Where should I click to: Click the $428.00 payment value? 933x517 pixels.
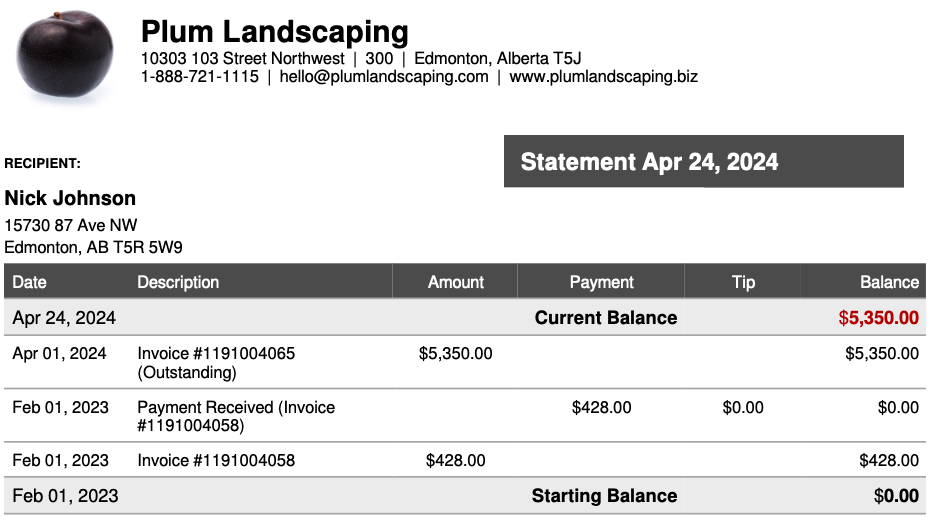(601, 408)
